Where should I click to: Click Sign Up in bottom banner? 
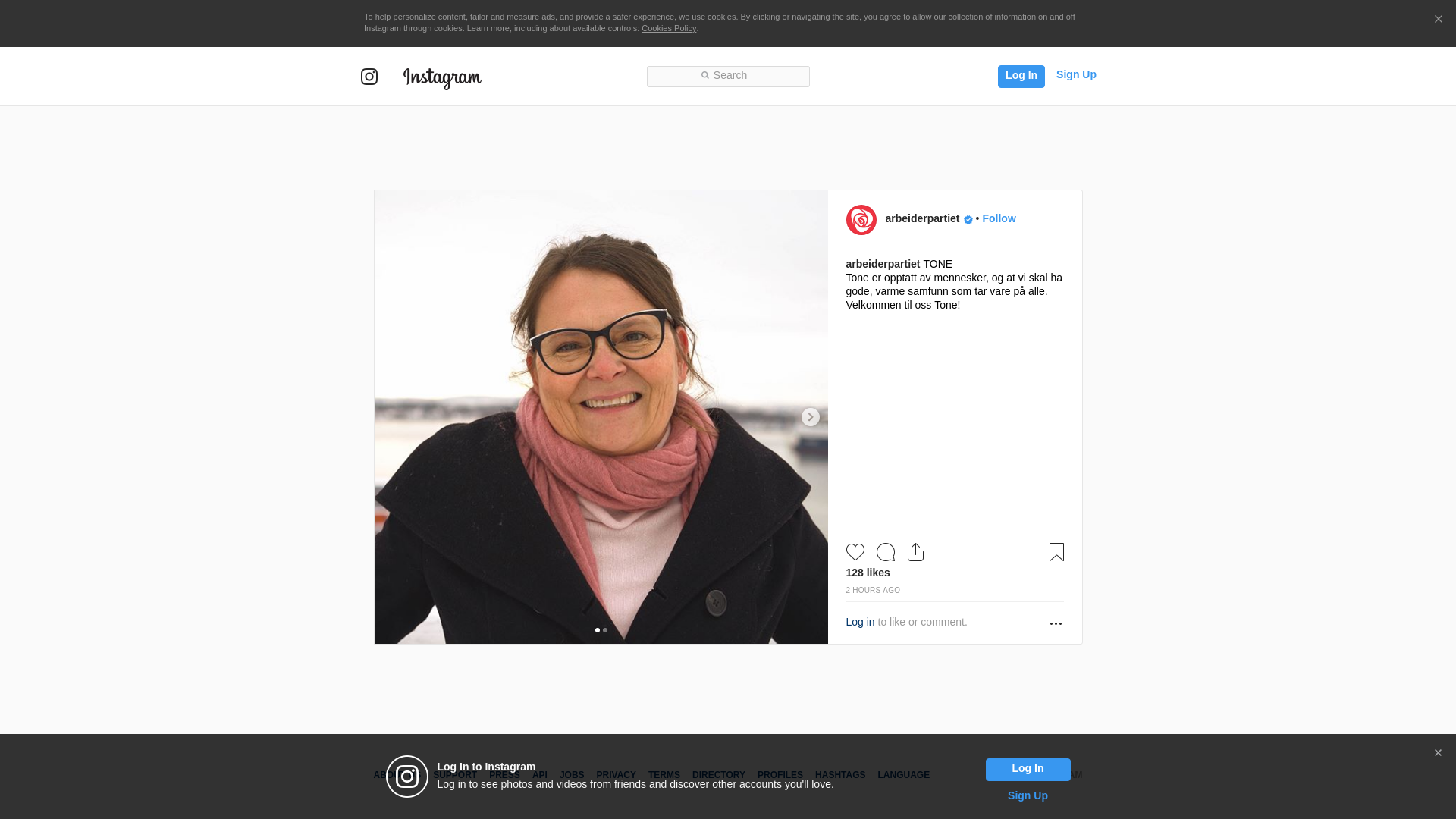tap(1028, 795)
